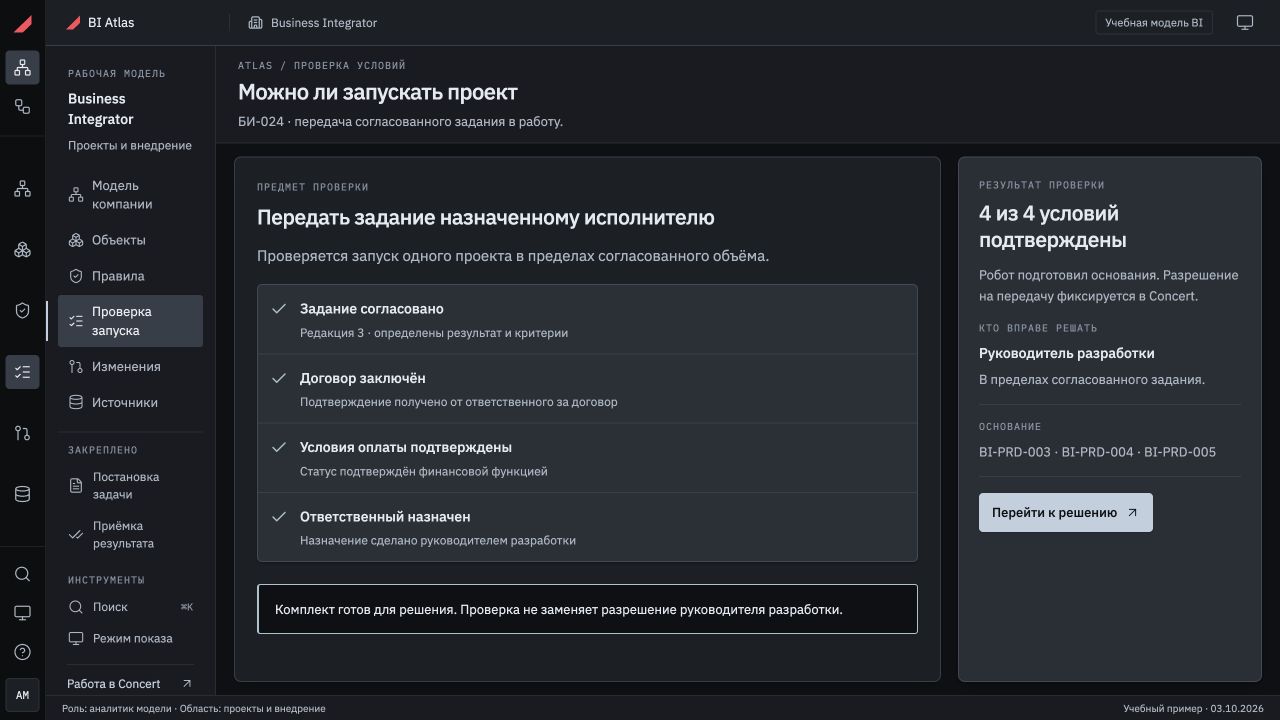1280x720 pixels.
Task: Select Проверка запуска in the sidebar
Action: 130,321
